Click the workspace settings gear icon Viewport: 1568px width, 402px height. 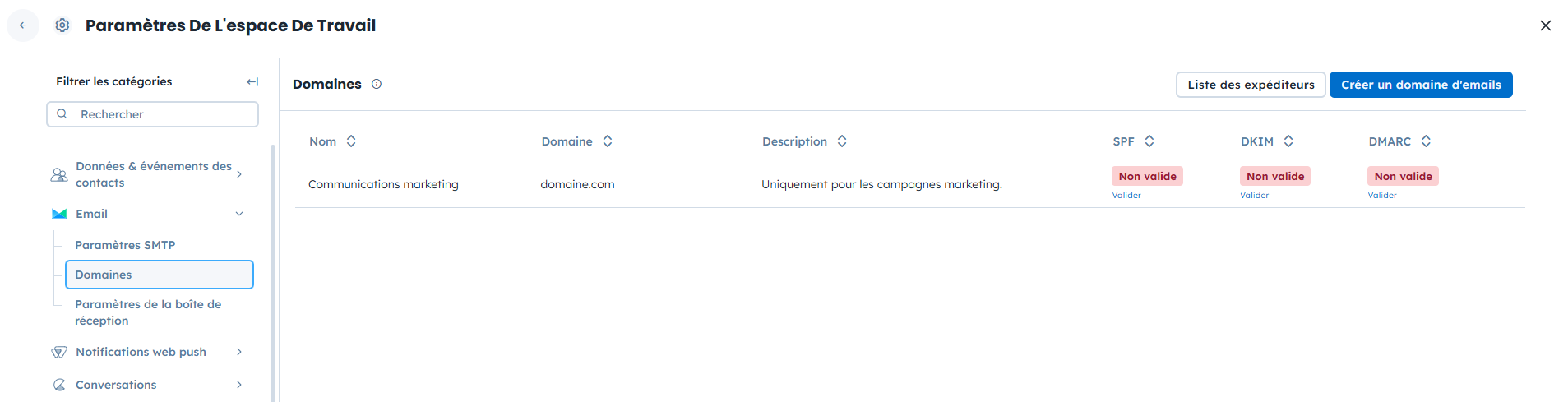(x=62, y=25)
